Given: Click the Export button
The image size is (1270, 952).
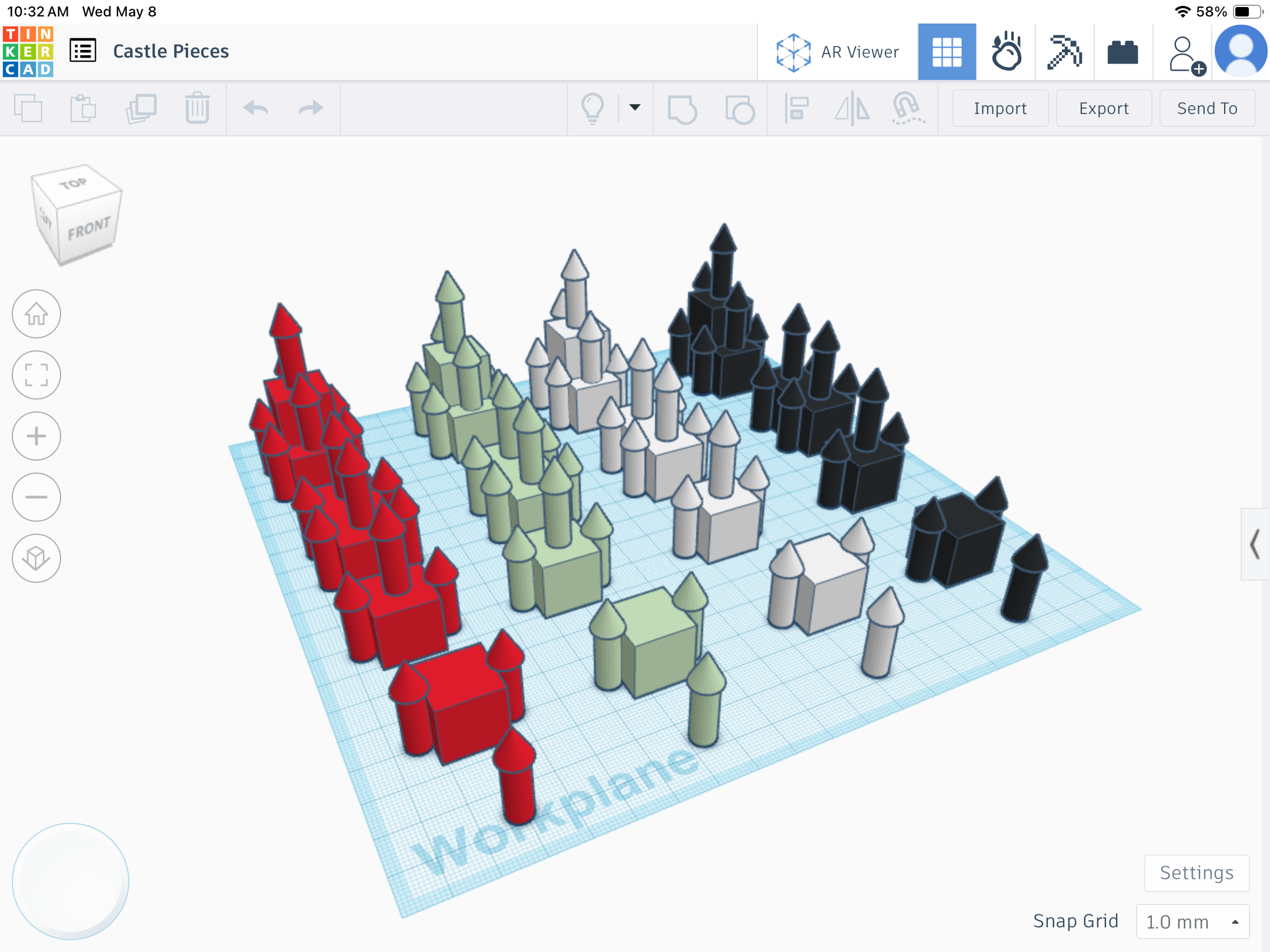Looking at the screenshot, I should (x=1104, y=108).
